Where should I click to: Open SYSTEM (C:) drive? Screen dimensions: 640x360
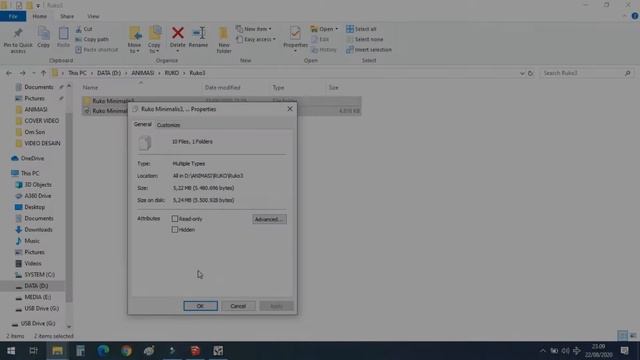click(x=35, y=275)
